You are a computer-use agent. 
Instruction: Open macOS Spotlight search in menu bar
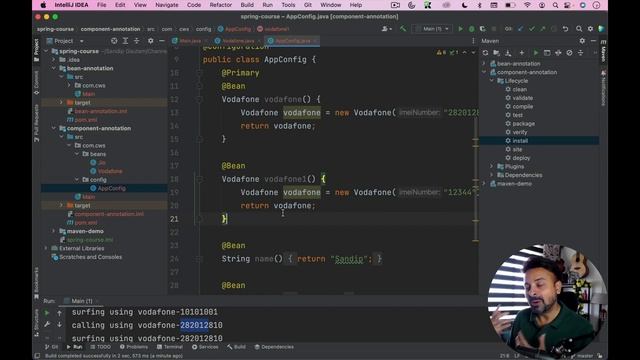click(x=556, y=5)
